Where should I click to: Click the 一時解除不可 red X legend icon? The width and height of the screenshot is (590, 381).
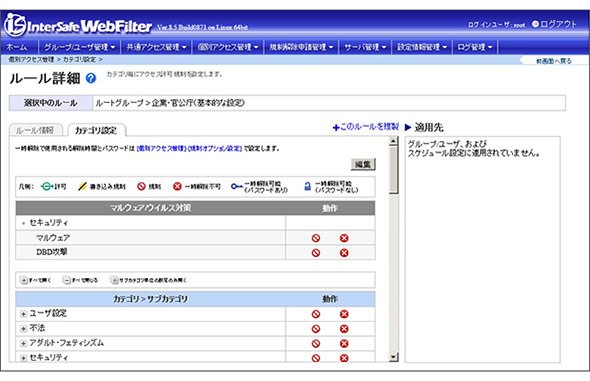177,186
